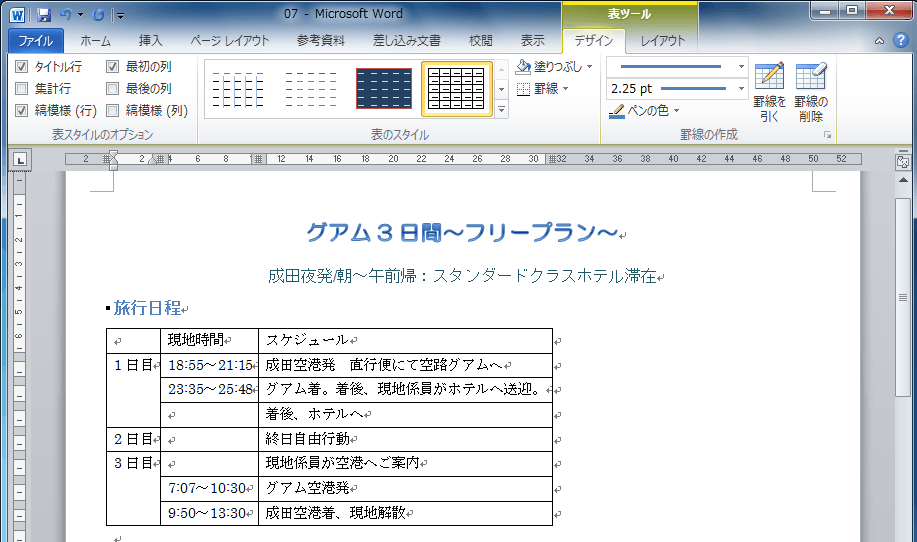Viewport: 917px width, 542px height.
Task: Click the グアム空港発 cell
Action: (x=405, y=488)
